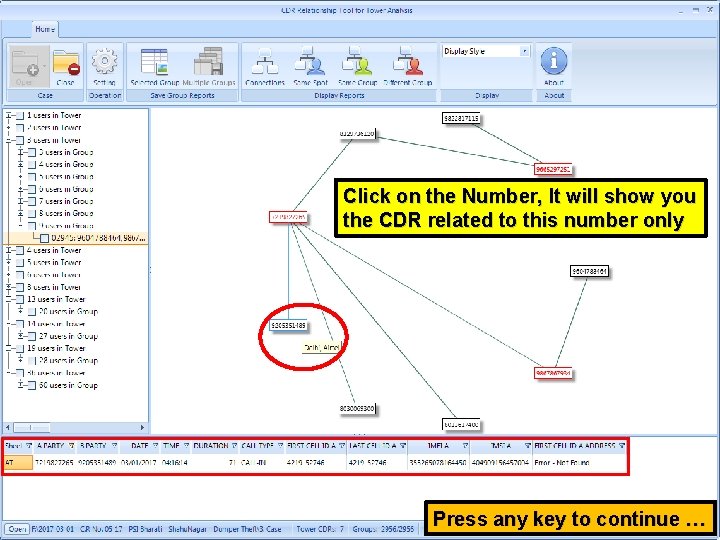
Task: Click tree panel scrollbar left arrow
Action: click(x=8, y=428)
